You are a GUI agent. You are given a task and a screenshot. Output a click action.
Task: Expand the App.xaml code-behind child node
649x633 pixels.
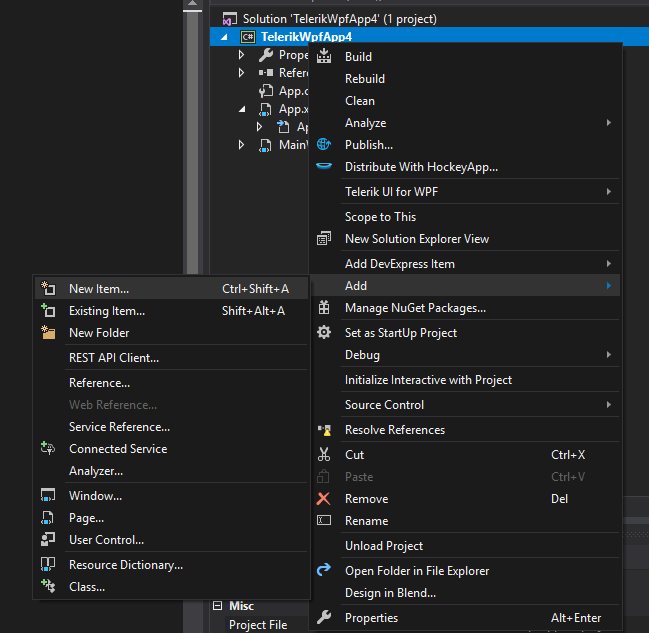[x=260, y=127]
